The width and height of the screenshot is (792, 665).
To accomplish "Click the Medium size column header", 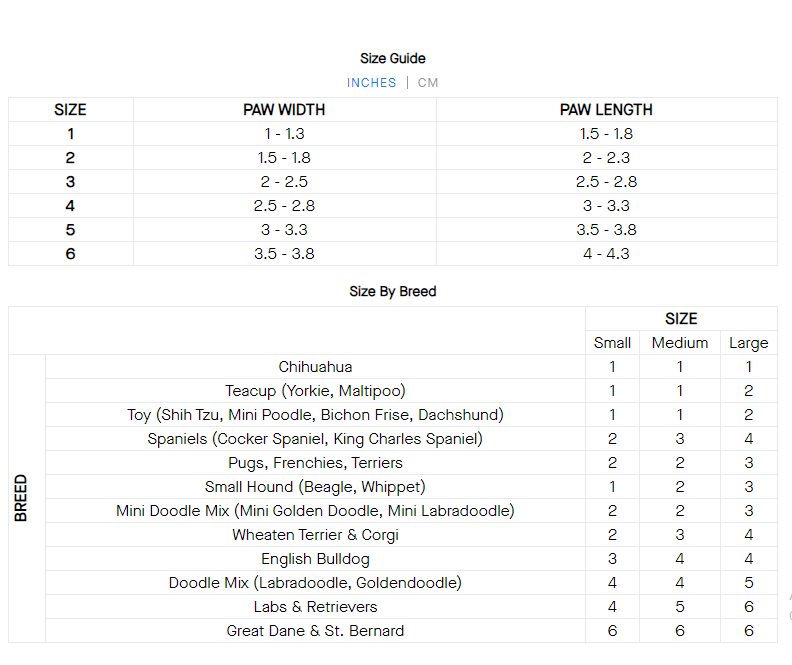I will pos(680,343).
